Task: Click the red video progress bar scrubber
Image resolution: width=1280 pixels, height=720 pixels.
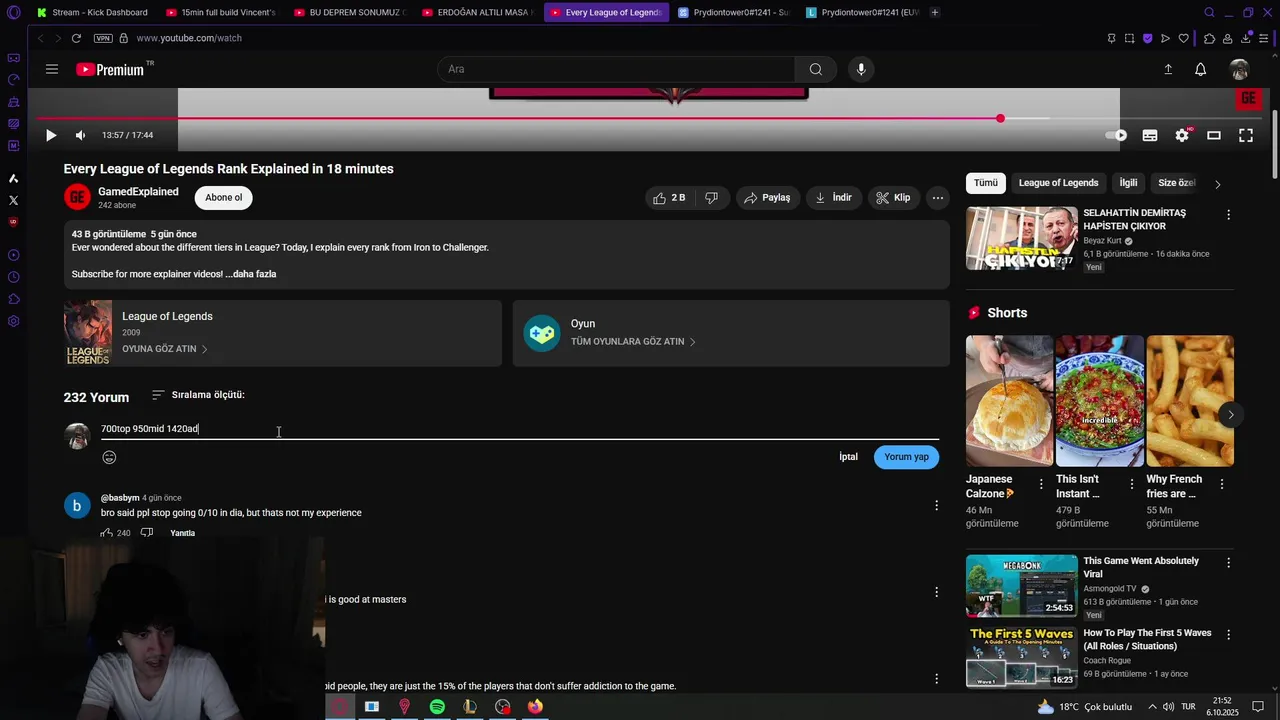Action: pyautogui.click(x=1000, y=118)
